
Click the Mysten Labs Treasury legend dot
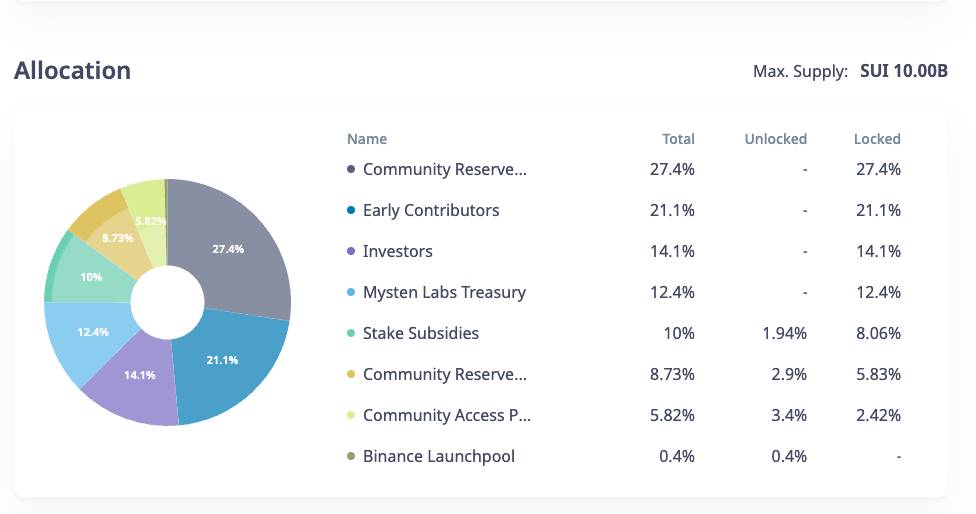click(351, 293)
